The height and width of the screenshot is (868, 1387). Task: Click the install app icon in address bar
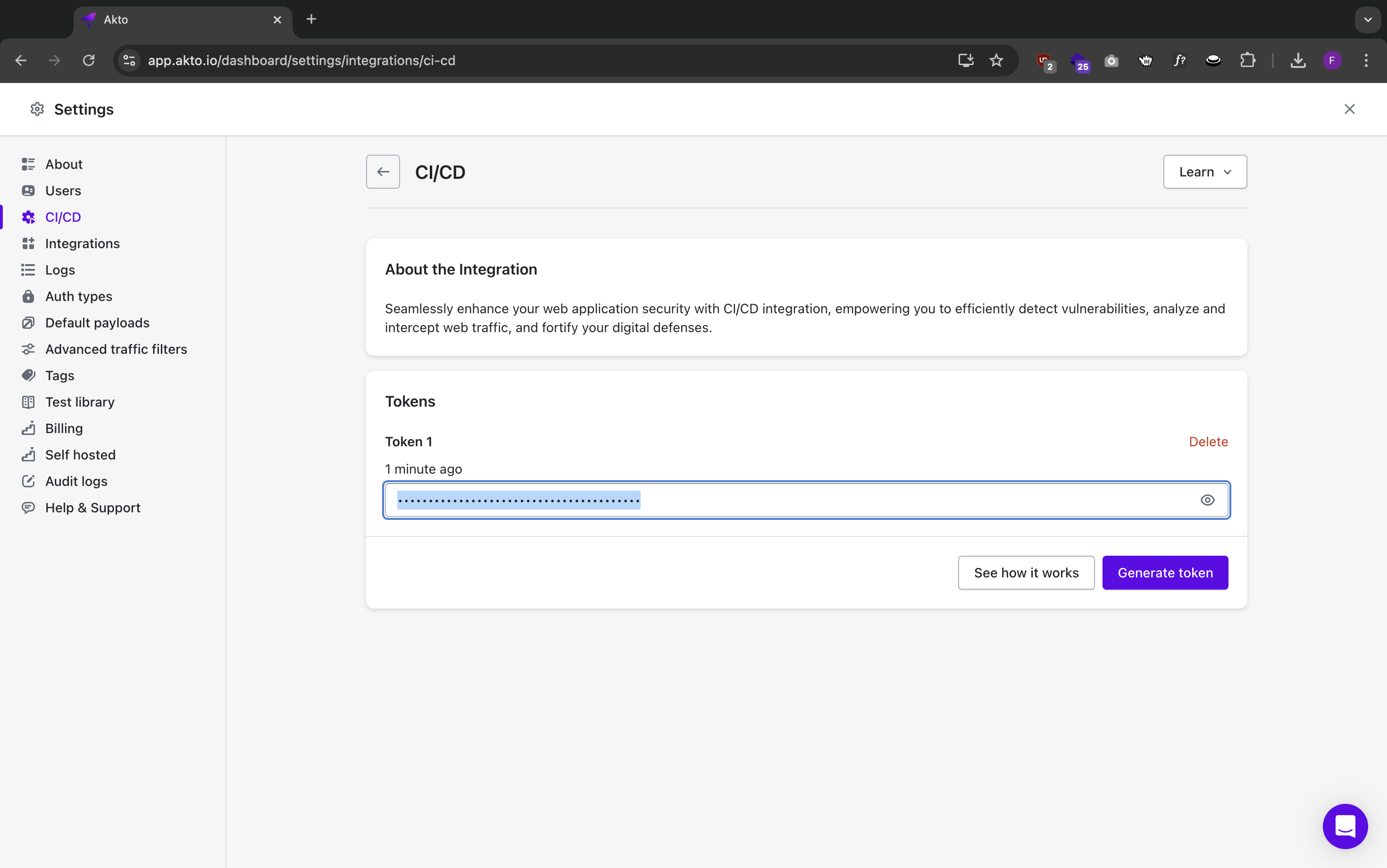[966, 60]
